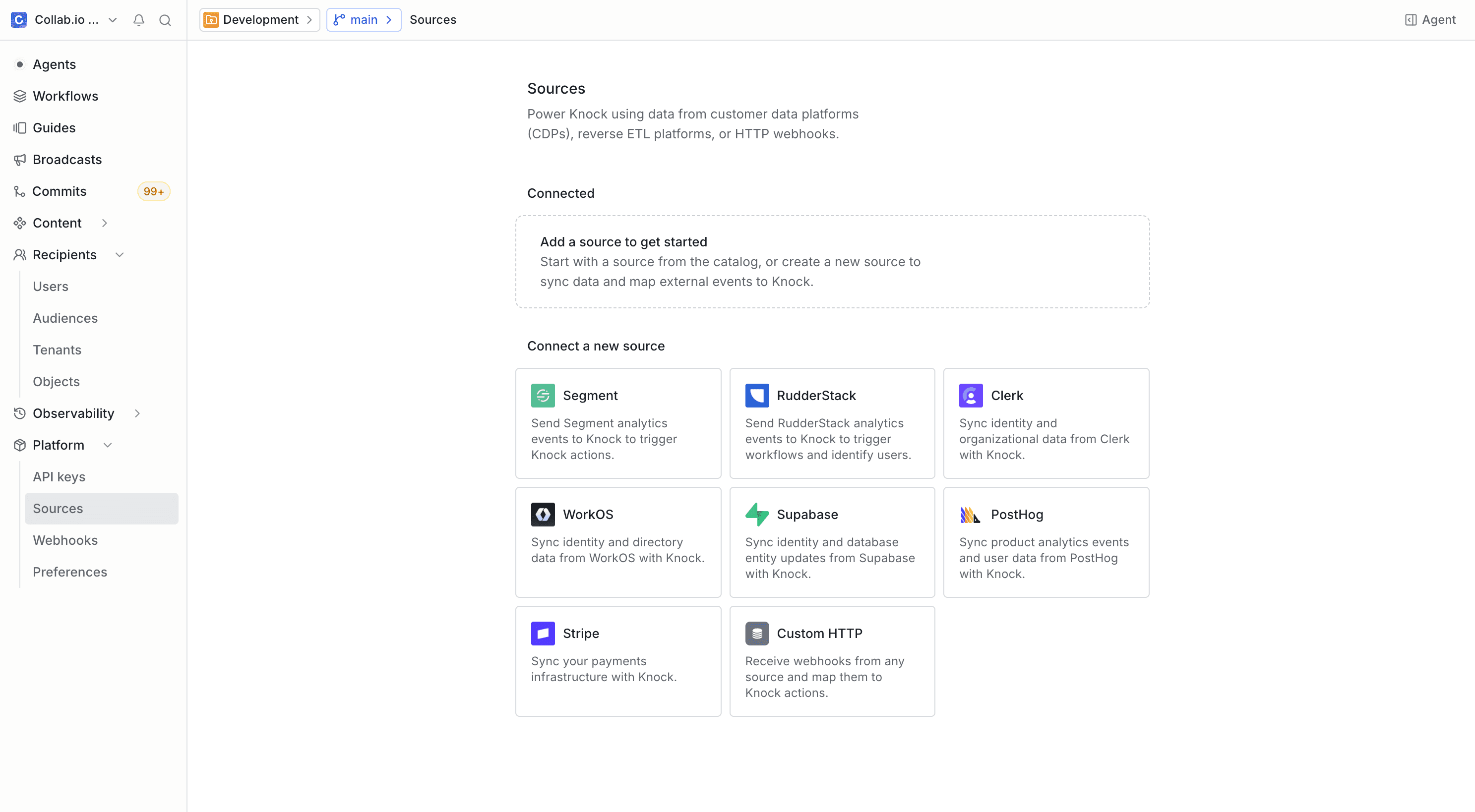Expand the Recipients section
Viewport: 1475px width, 812px height.
tap(119, 255)
